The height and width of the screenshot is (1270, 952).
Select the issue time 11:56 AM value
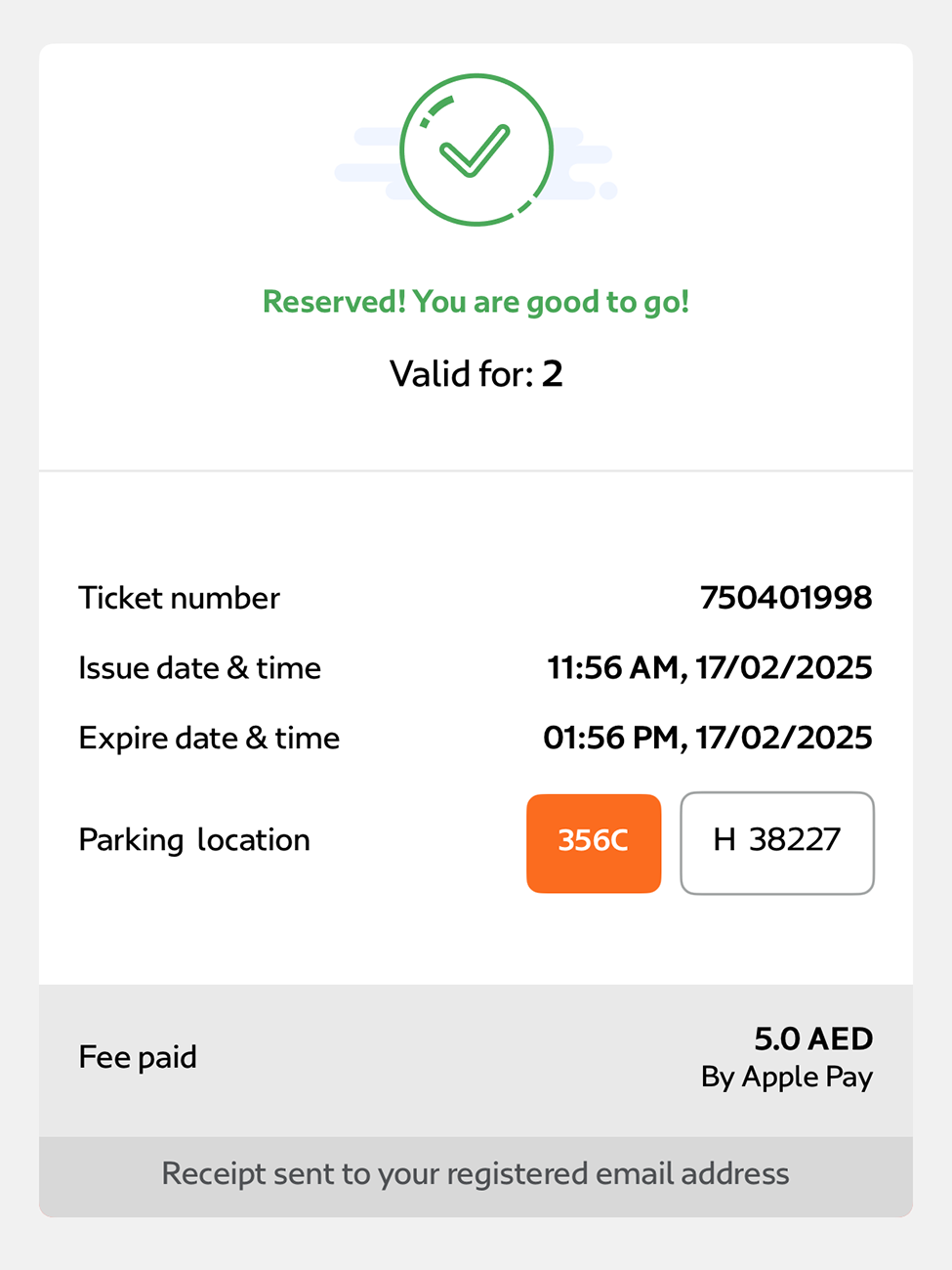[612, 668]
